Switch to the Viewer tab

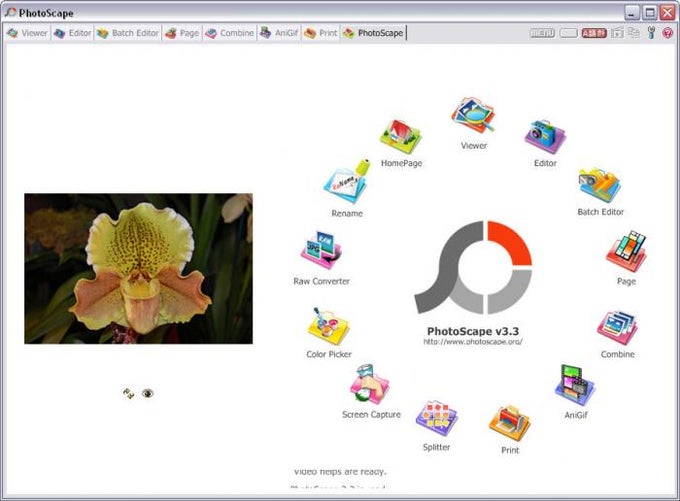coord(27,33)
